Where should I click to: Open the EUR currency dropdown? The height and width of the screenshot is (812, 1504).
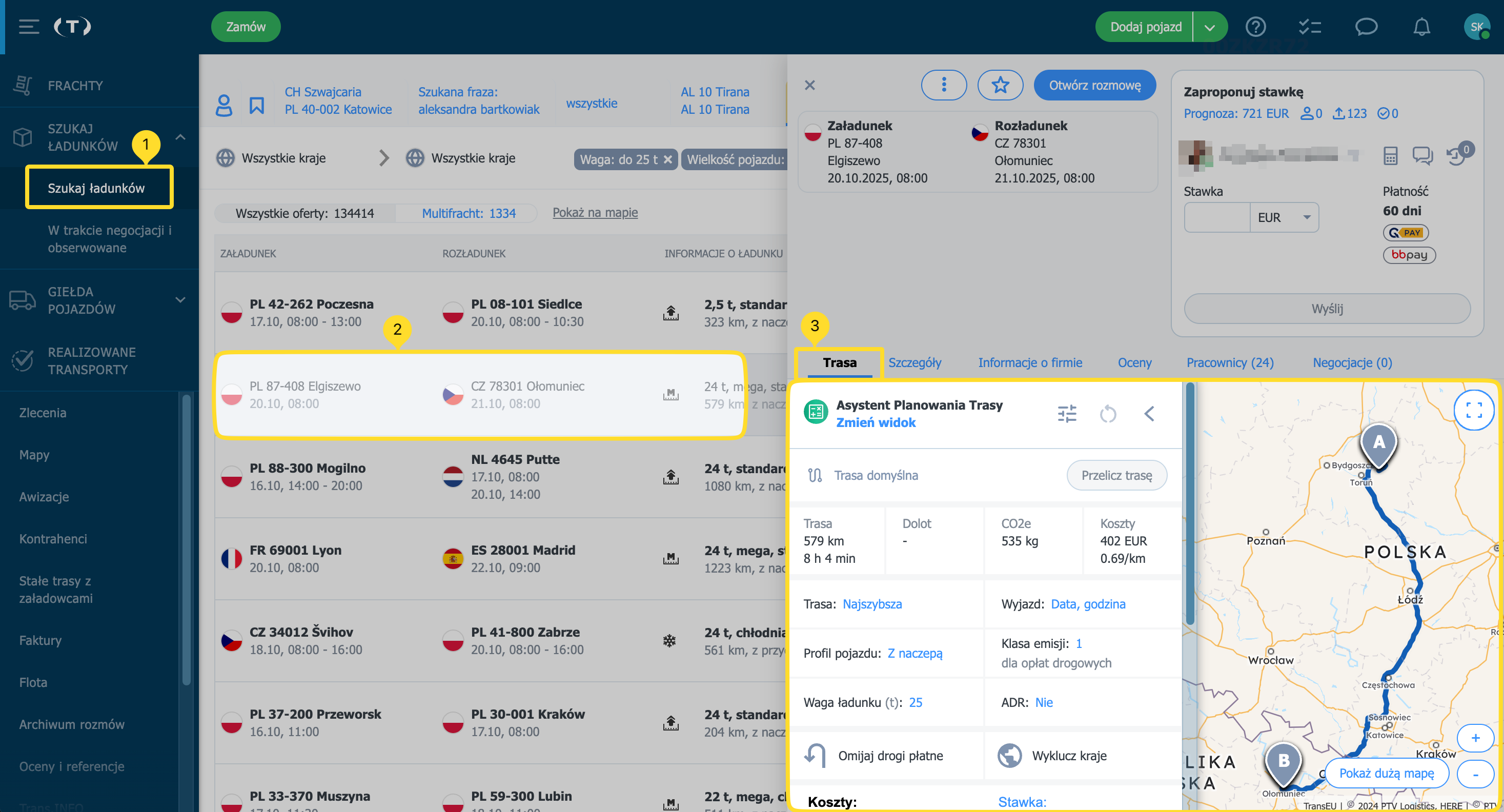pyautogui.click(x=1284, y=218)
